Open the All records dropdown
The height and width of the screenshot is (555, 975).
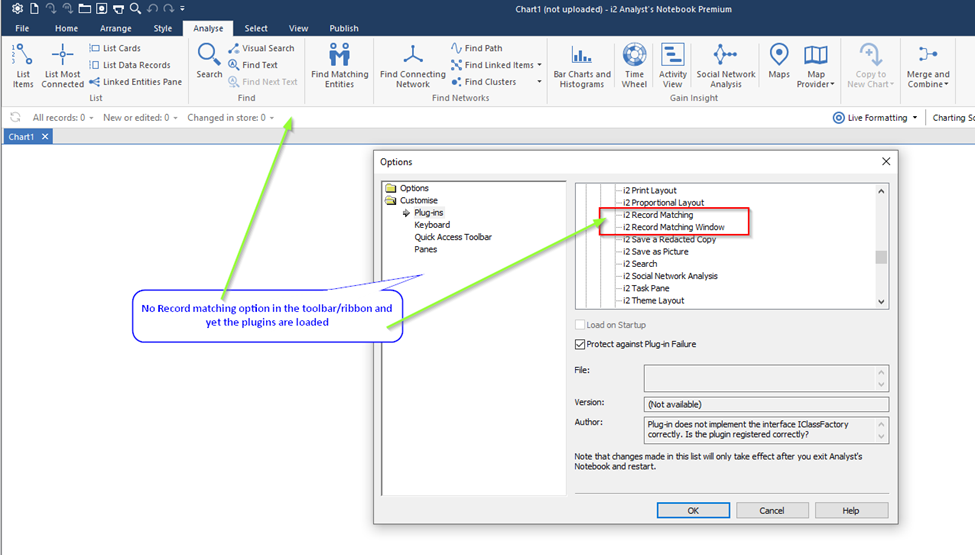point(63,117)
